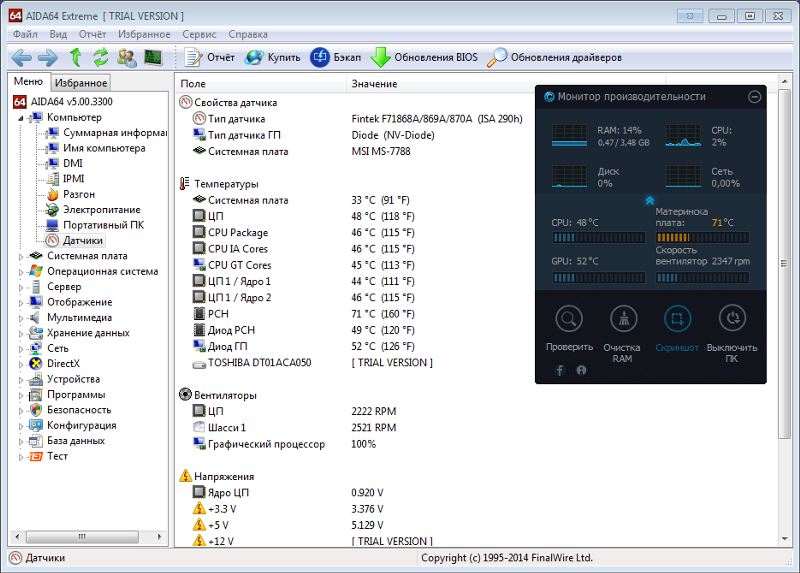The width and height of the screenshot is (800, 573).
Task: Open the Файл menu
Action: (25, 34)
